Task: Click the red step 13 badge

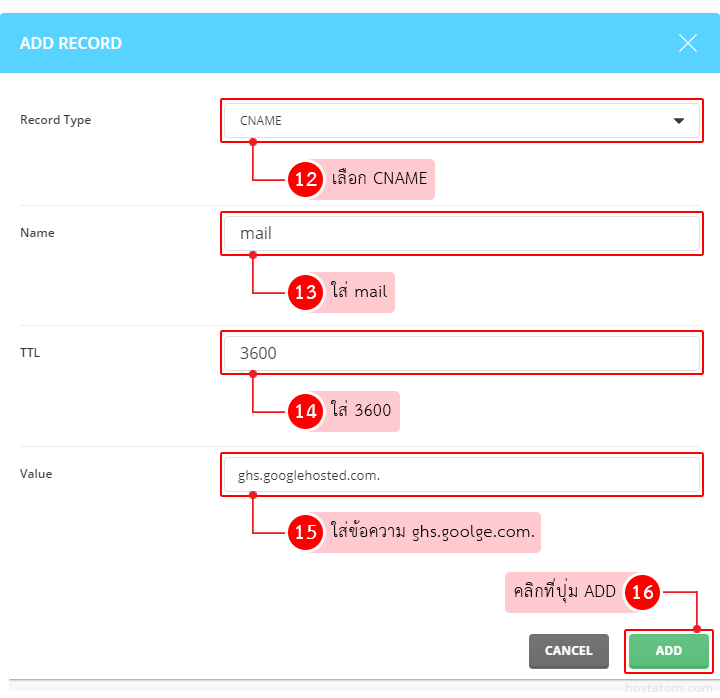Action: 304,293
